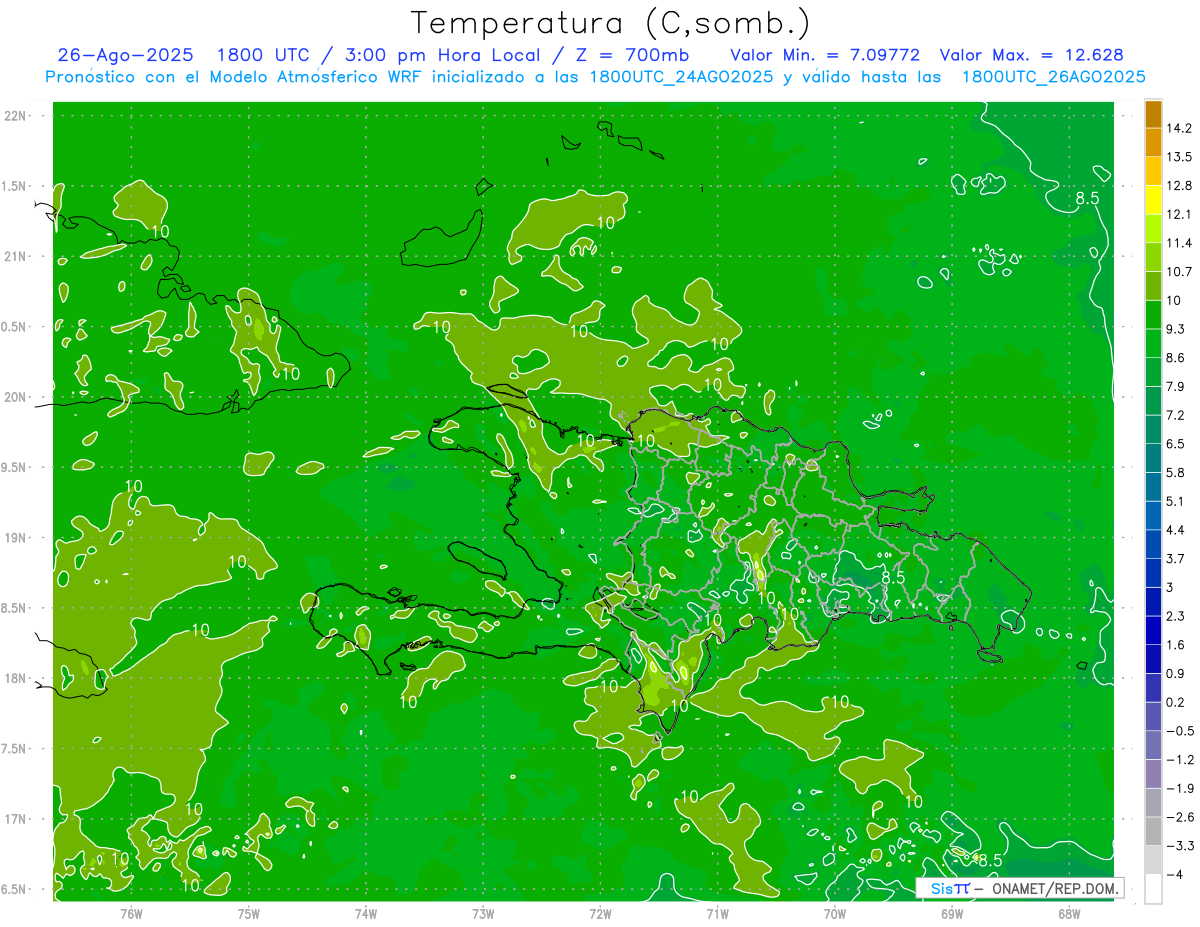Pick the yellow swatch between 12.1 and 12.8
The image size is (1200, 927).
[x=1153, y=200]
